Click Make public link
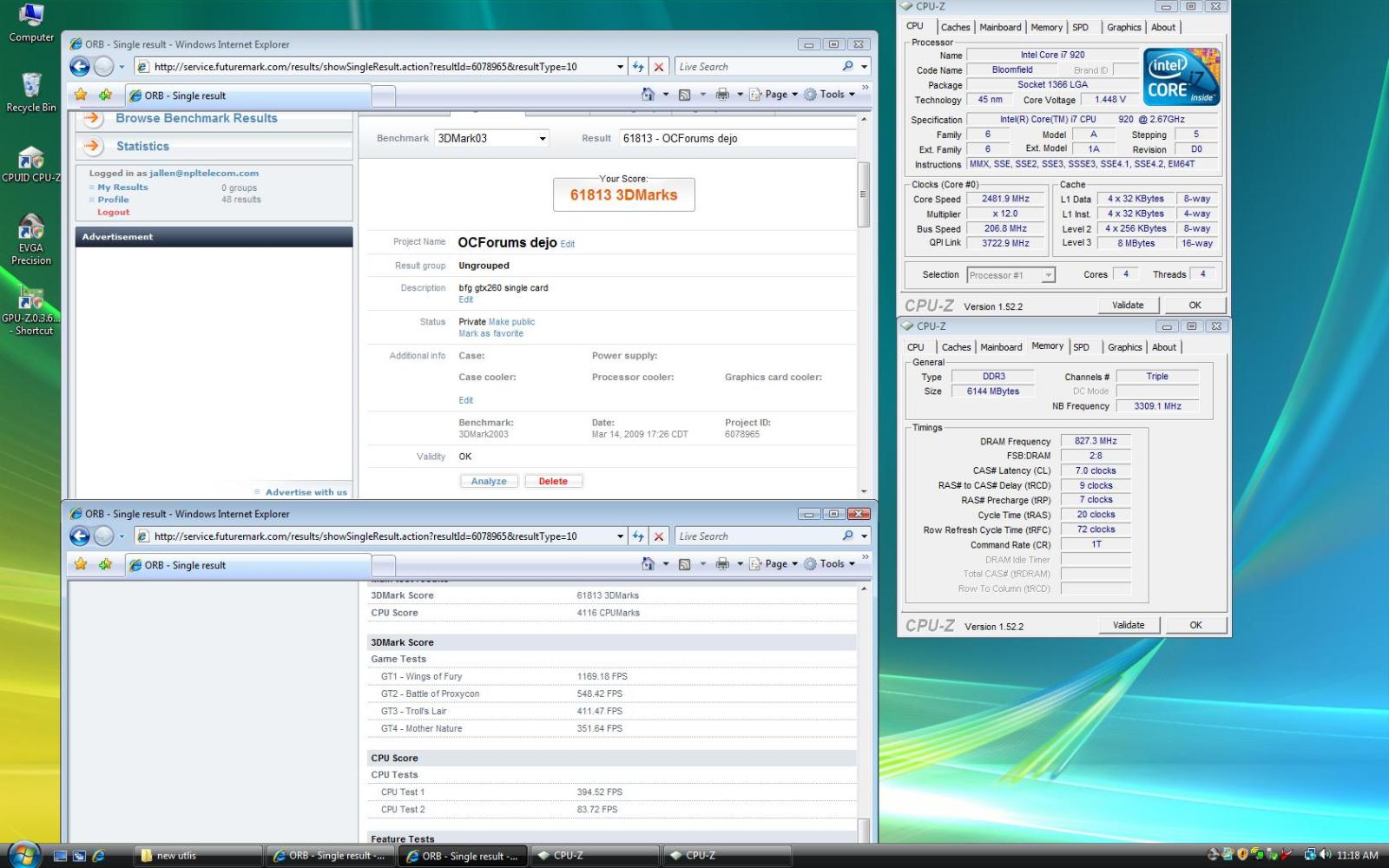Viewport: 1389px width, 868px height. click(x=511, y=322)
